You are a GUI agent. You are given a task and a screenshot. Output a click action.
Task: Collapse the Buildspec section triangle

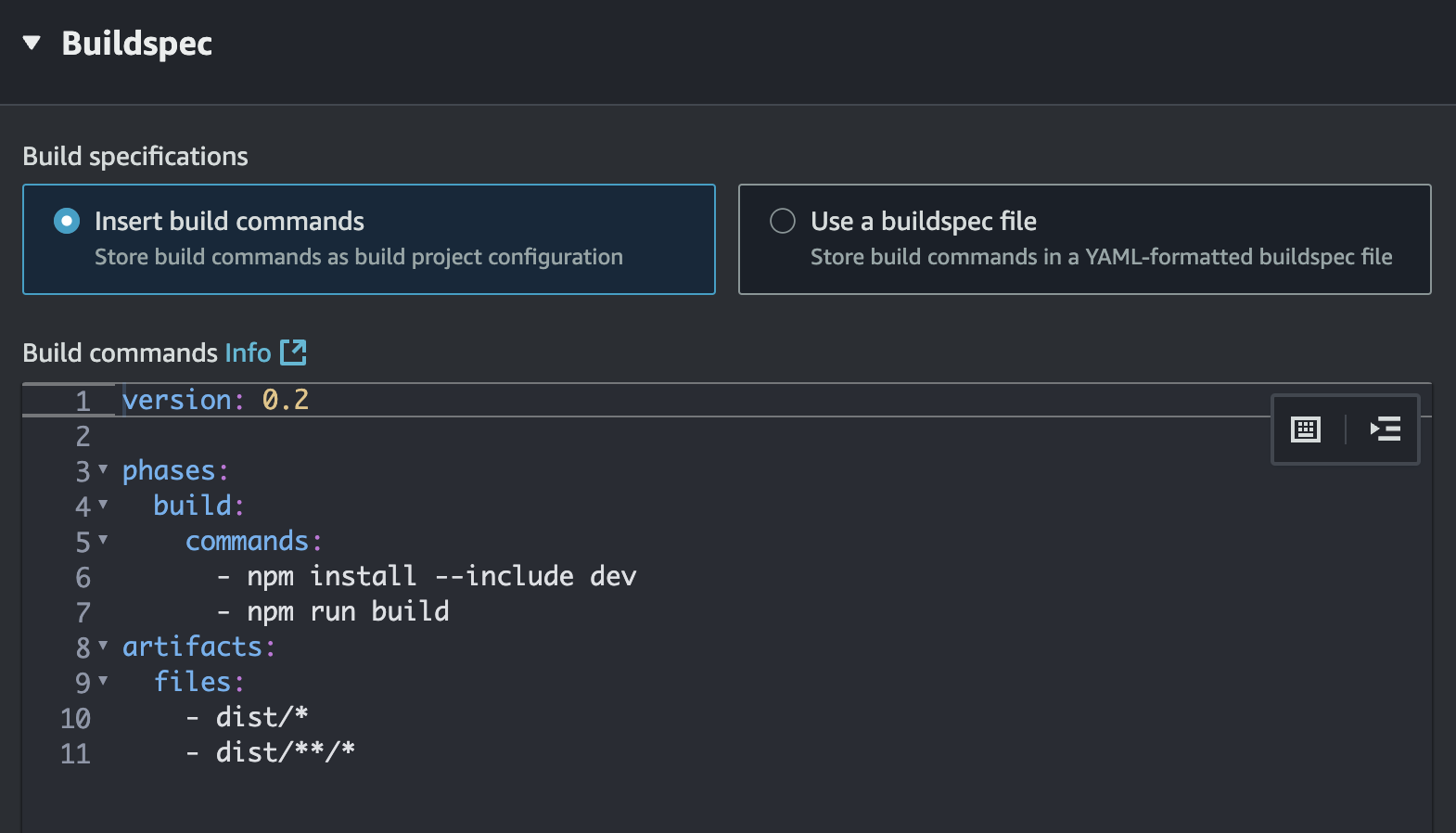tap(32, 43)
